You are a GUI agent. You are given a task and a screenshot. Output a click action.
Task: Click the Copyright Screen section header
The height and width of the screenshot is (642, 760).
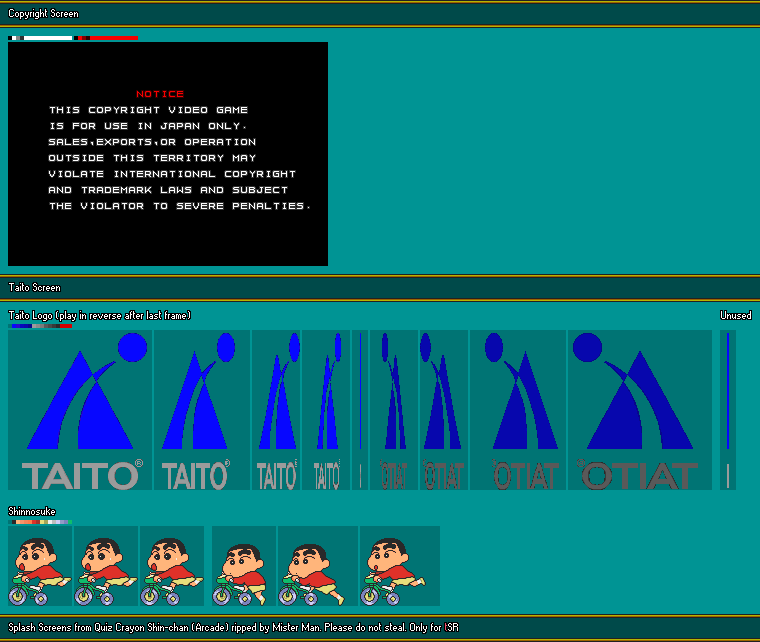380,14
